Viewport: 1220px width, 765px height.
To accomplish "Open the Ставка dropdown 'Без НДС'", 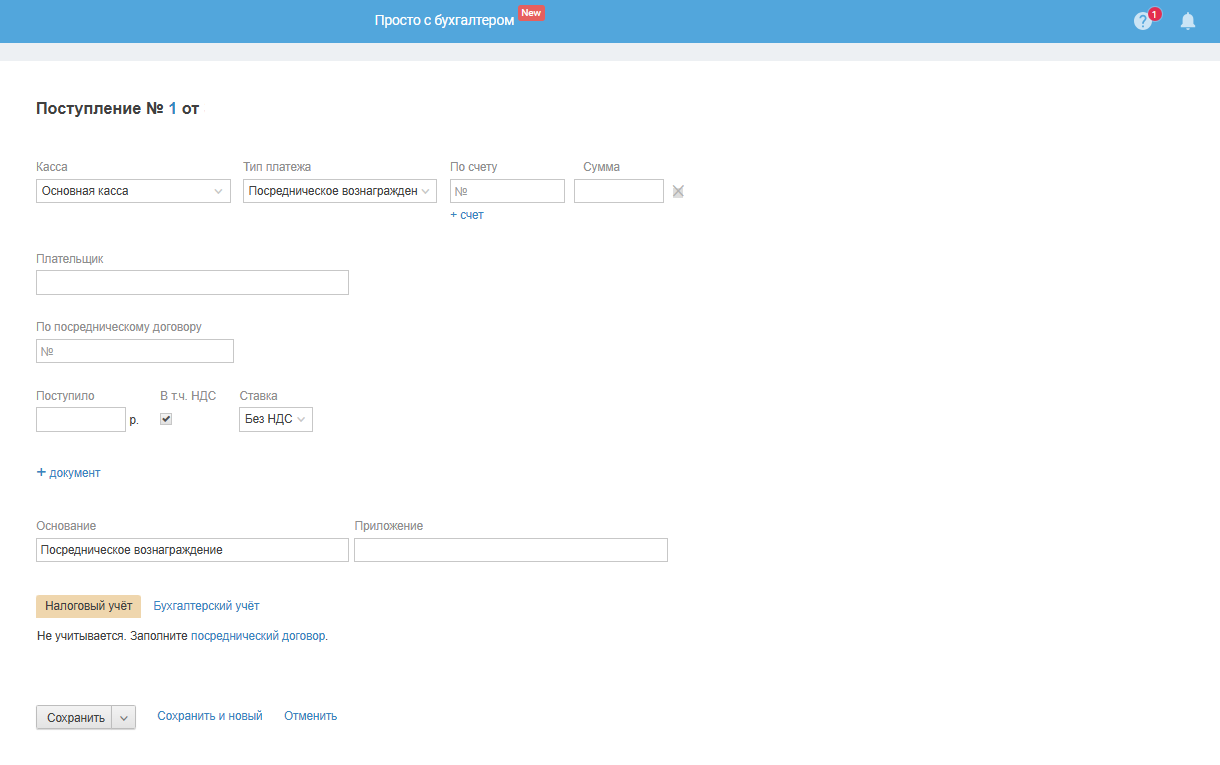I will tap(276, 419).
